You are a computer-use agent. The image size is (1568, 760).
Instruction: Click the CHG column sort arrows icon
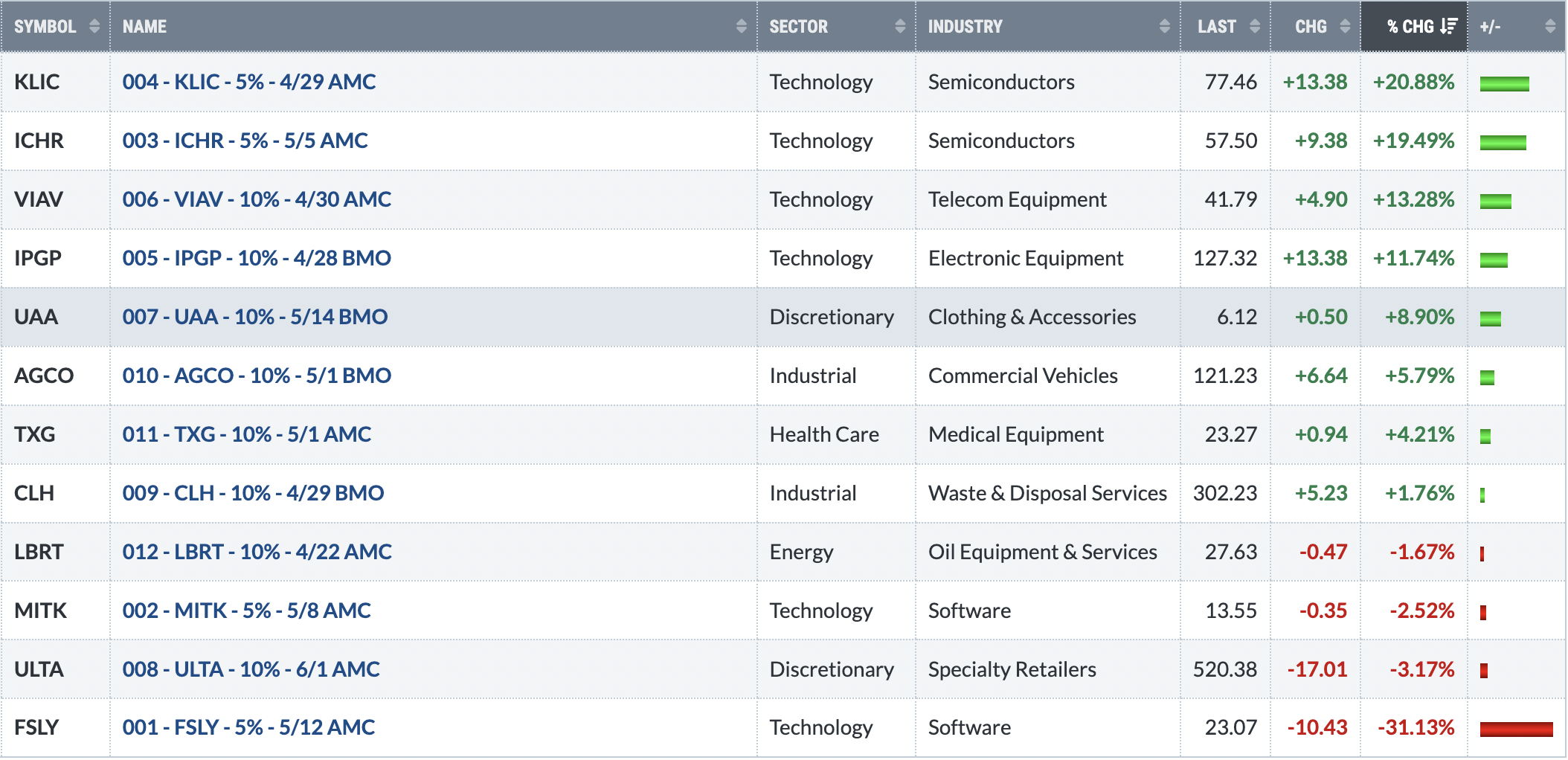coord(1345,26)
